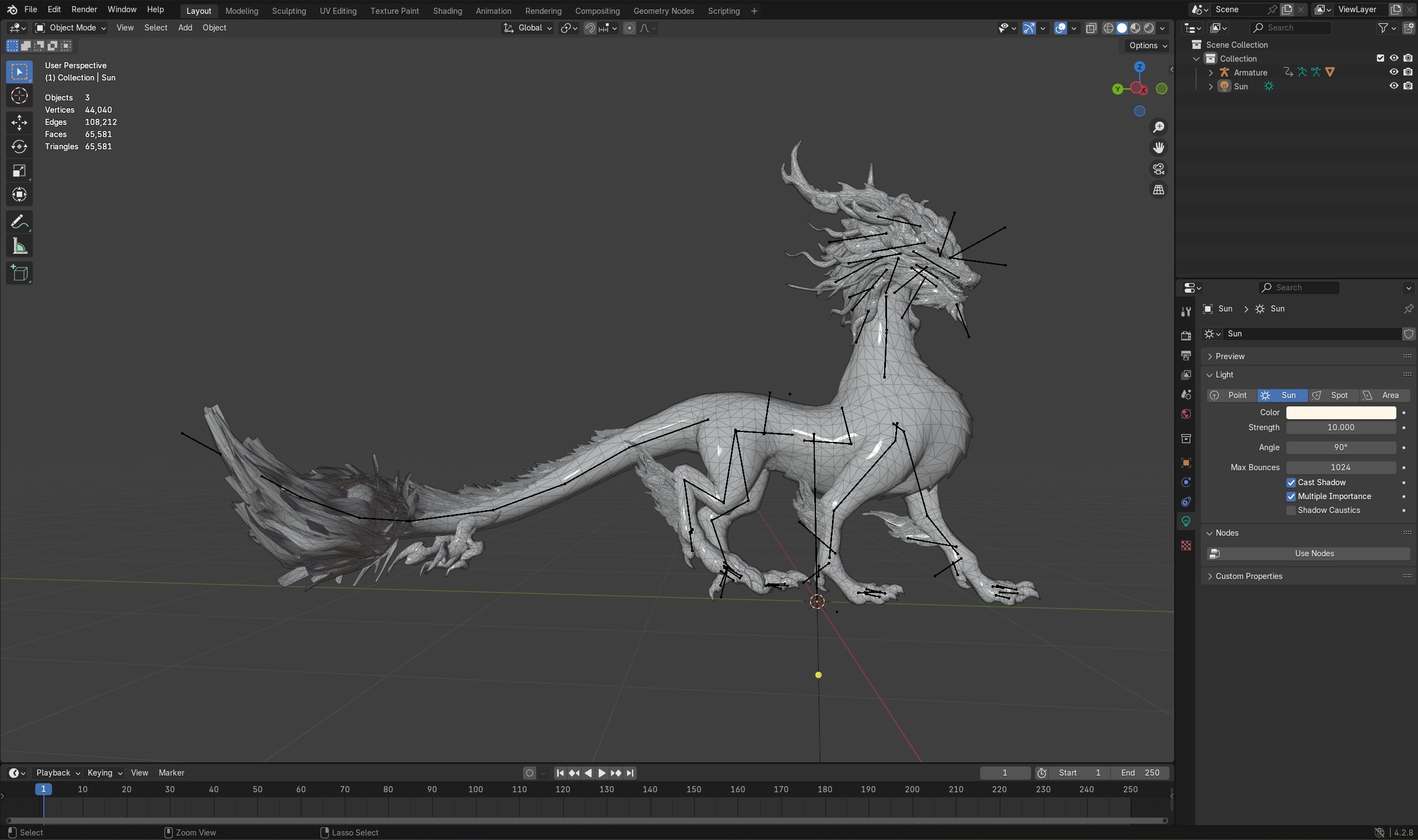The image size is (1418, 840).
Task: Enable Shadow Caustics checkbox
Action: click(1291, 510)
